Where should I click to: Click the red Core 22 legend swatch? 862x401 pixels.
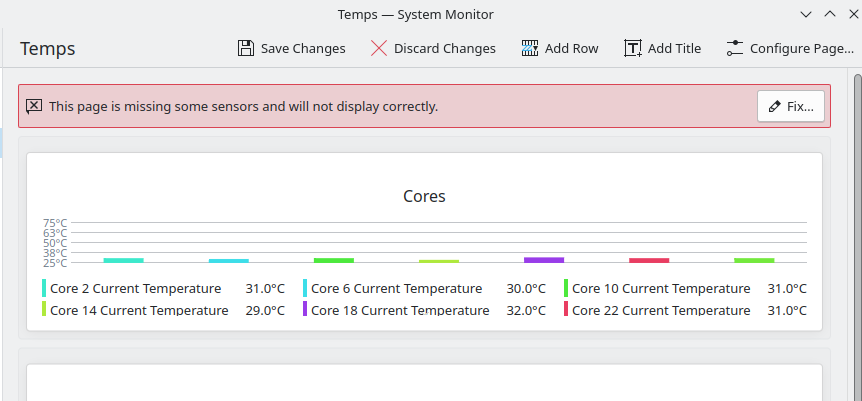click(566, 309)
